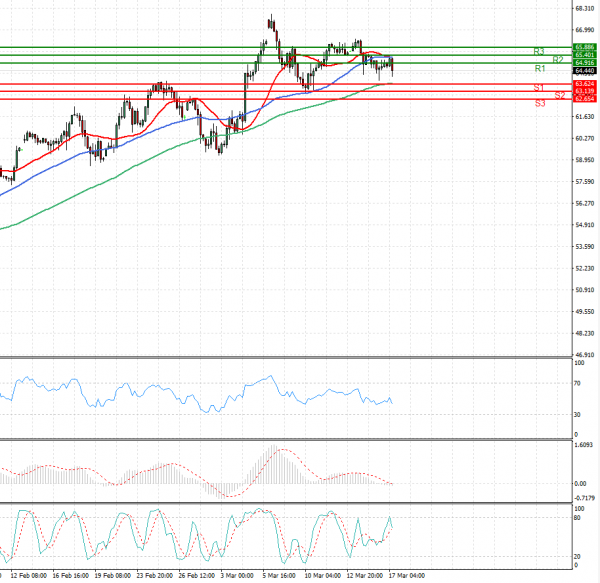Select the 12 Feb 08:00 time label

click(29, 575)
